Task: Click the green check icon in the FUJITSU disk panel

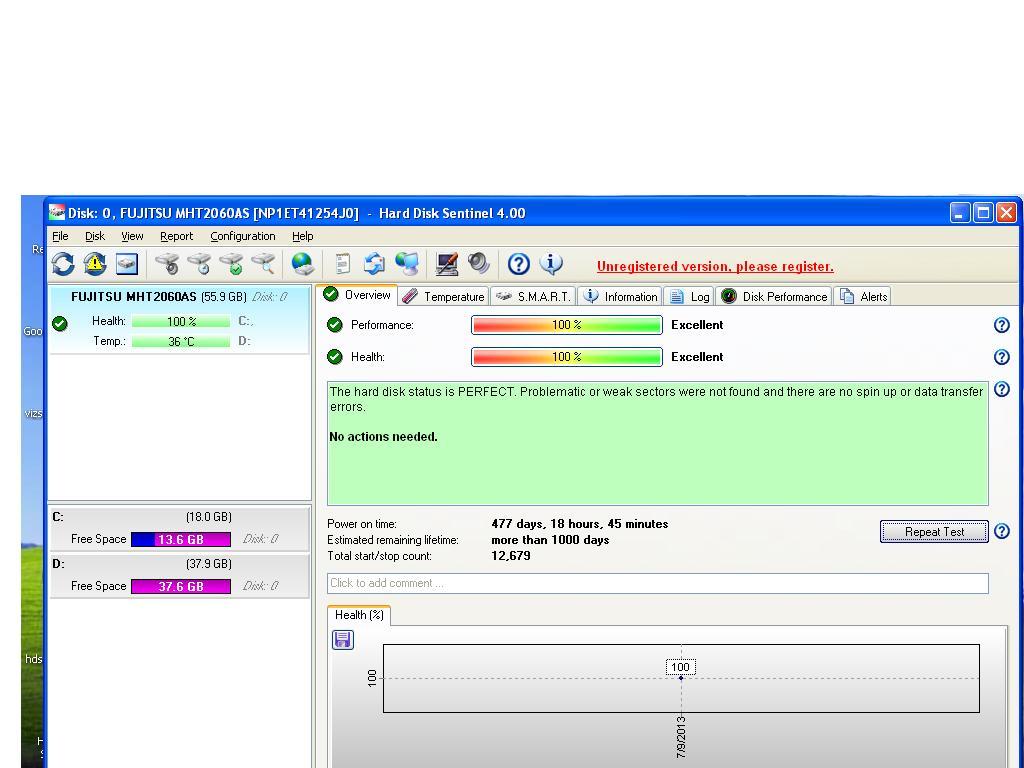Action: click(60, 323)
